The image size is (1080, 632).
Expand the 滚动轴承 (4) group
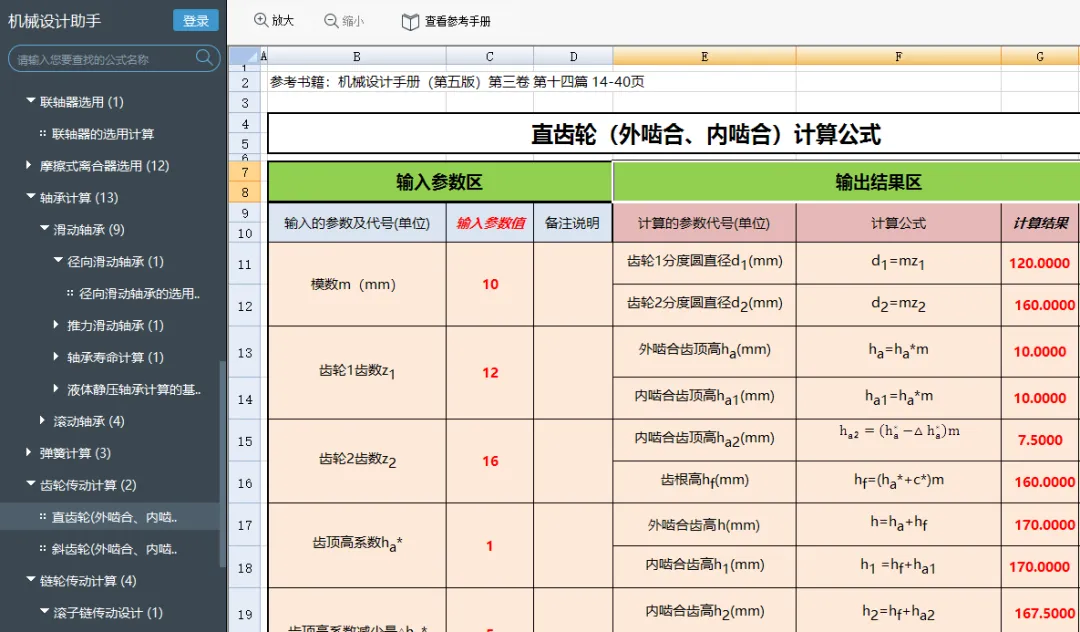pyautogui.click(x=43, y=421)
